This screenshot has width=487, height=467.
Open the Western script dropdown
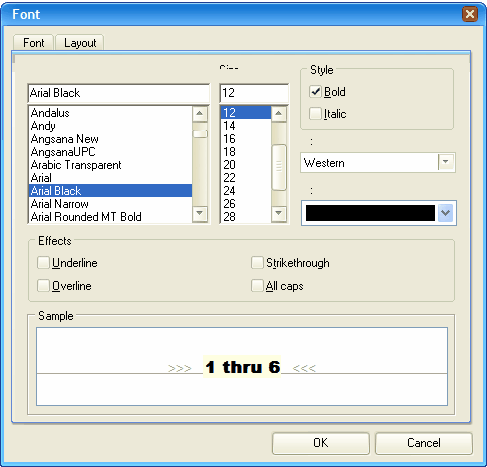[446, 162]
